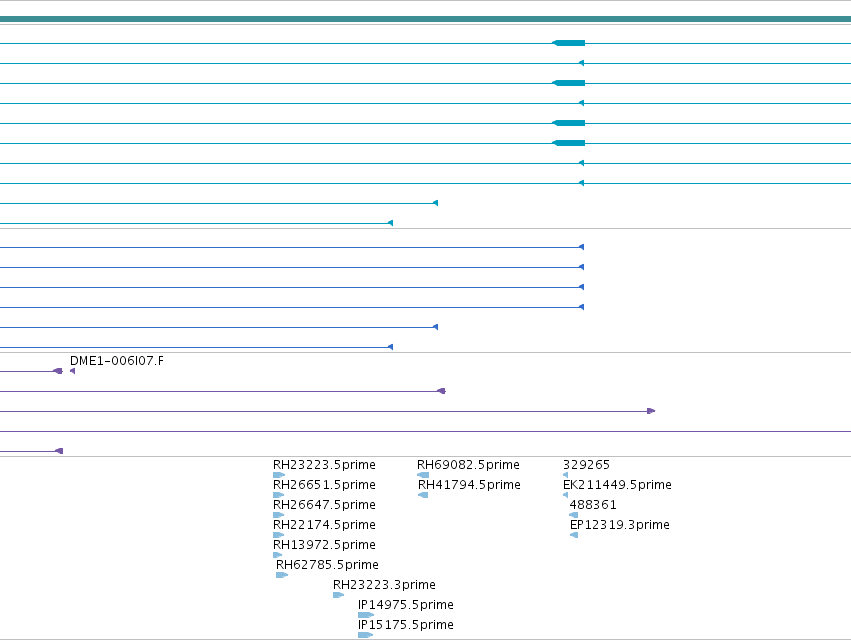
Task: Click the purple arrow glyph below DME1-006I07.F label
Action: click(72, 371)
